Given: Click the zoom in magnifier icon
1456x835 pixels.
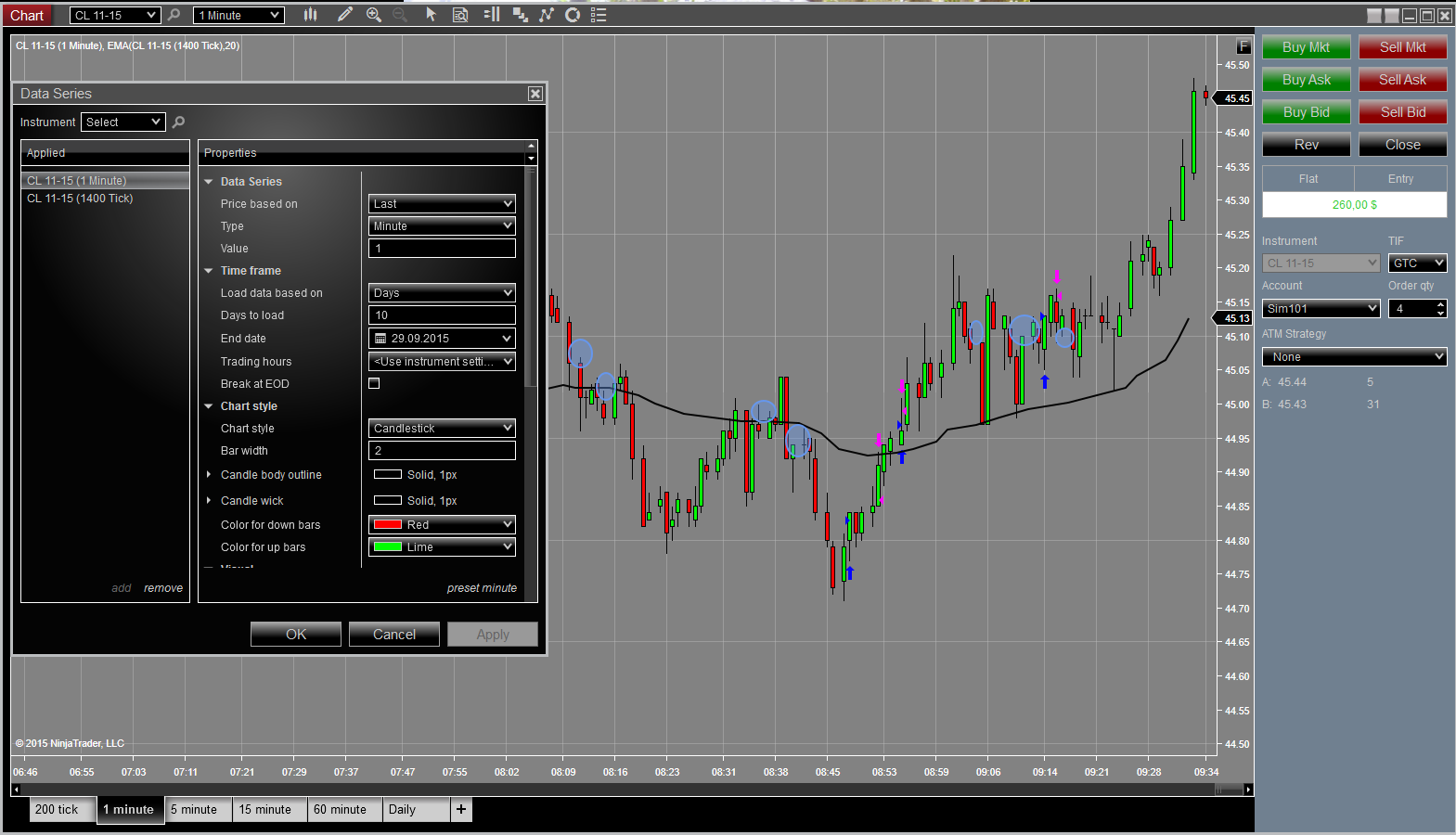Looking at the screenshot, I should click(374, 15).
